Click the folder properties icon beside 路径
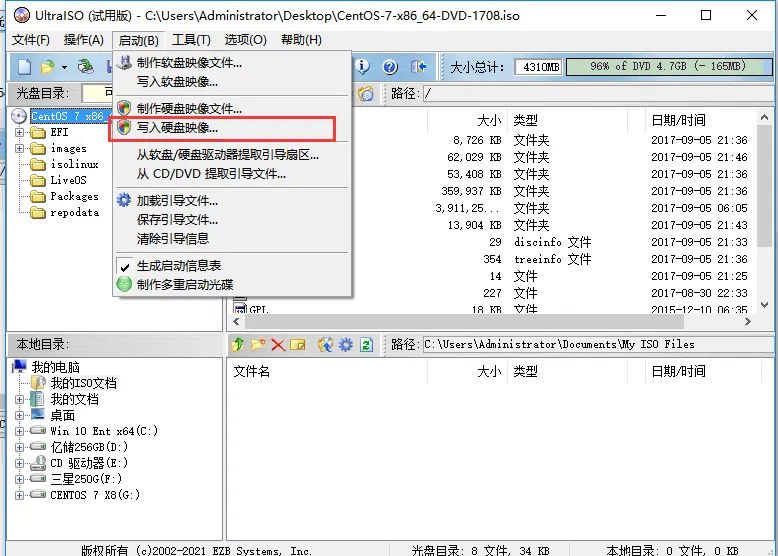 366,93
